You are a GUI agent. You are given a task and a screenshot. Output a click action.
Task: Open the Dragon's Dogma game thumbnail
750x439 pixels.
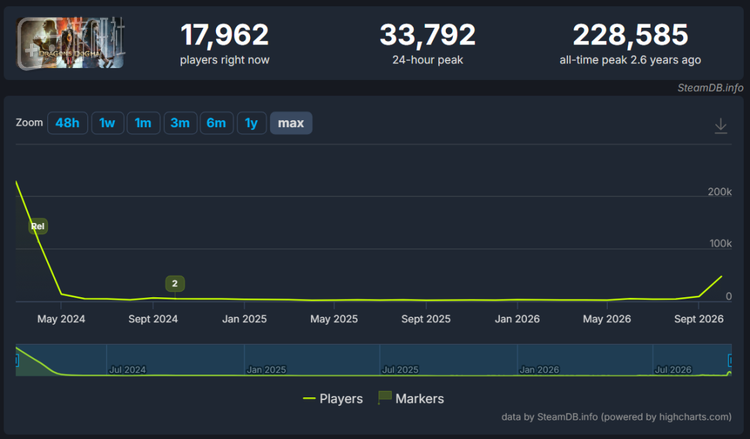(71, 43)
